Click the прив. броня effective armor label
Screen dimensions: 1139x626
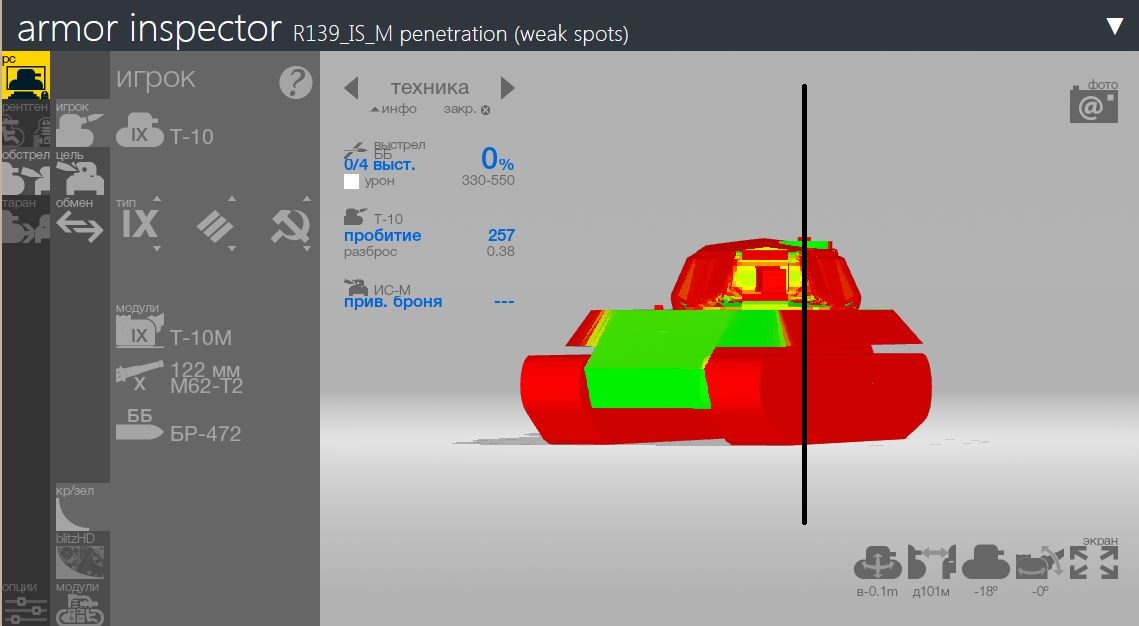pyautogui.click(x=393, y=301)
